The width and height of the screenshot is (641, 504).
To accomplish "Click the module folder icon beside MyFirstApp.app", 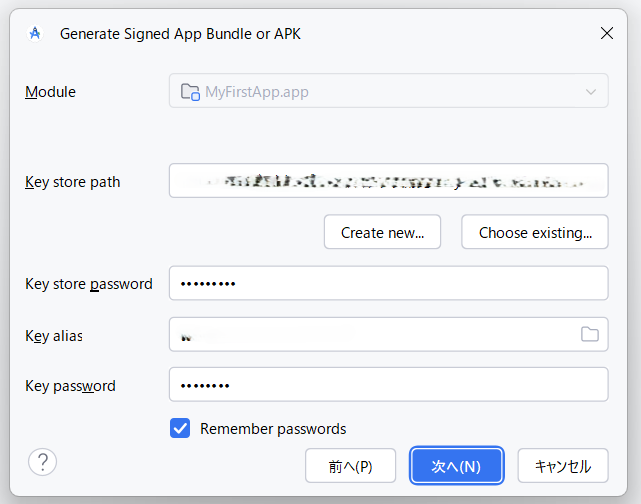I will [189, 92].
